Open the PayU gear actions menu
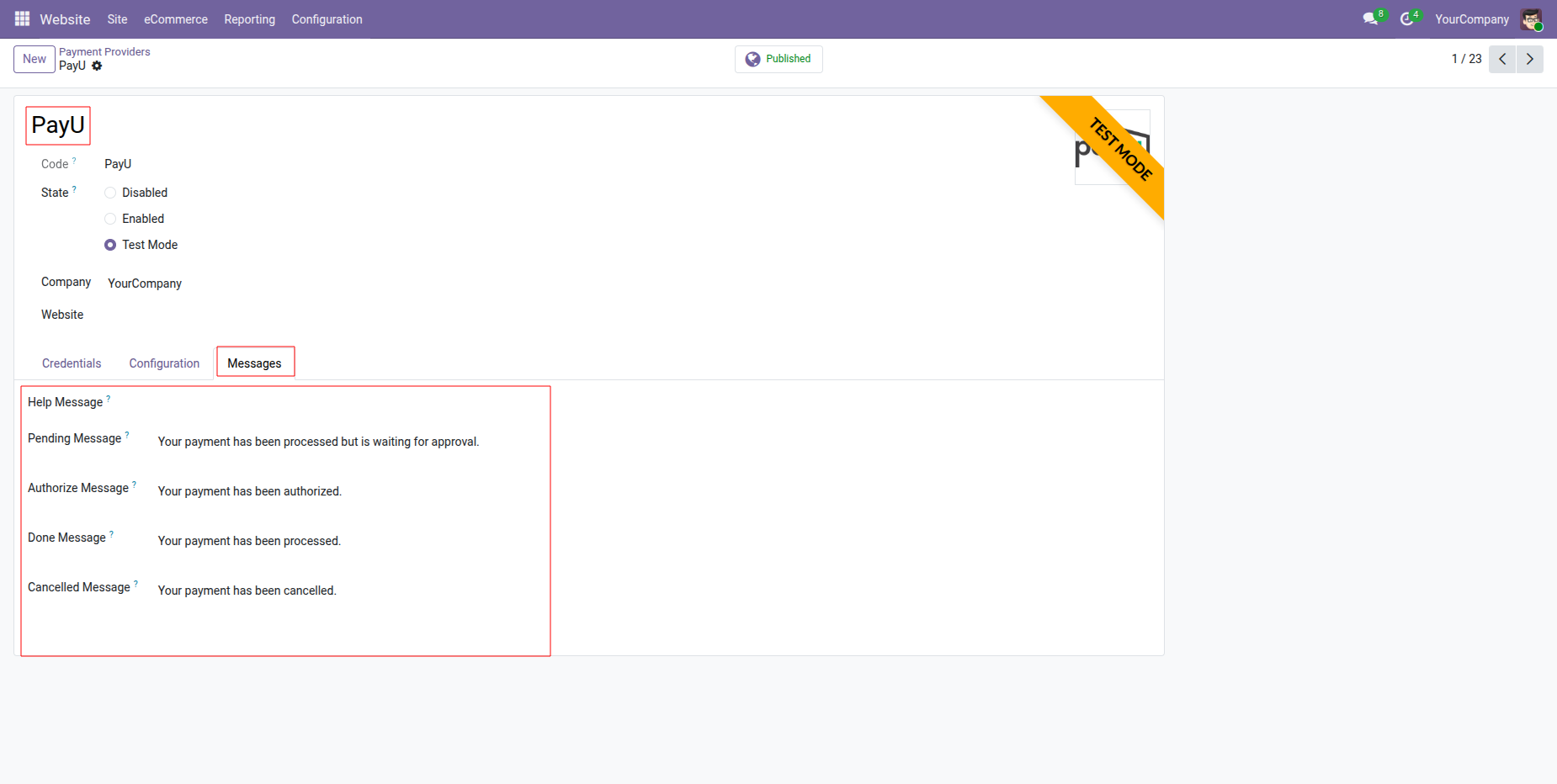Image resolution: width=1557 pixels, height=784 pixels. [97, 66]
